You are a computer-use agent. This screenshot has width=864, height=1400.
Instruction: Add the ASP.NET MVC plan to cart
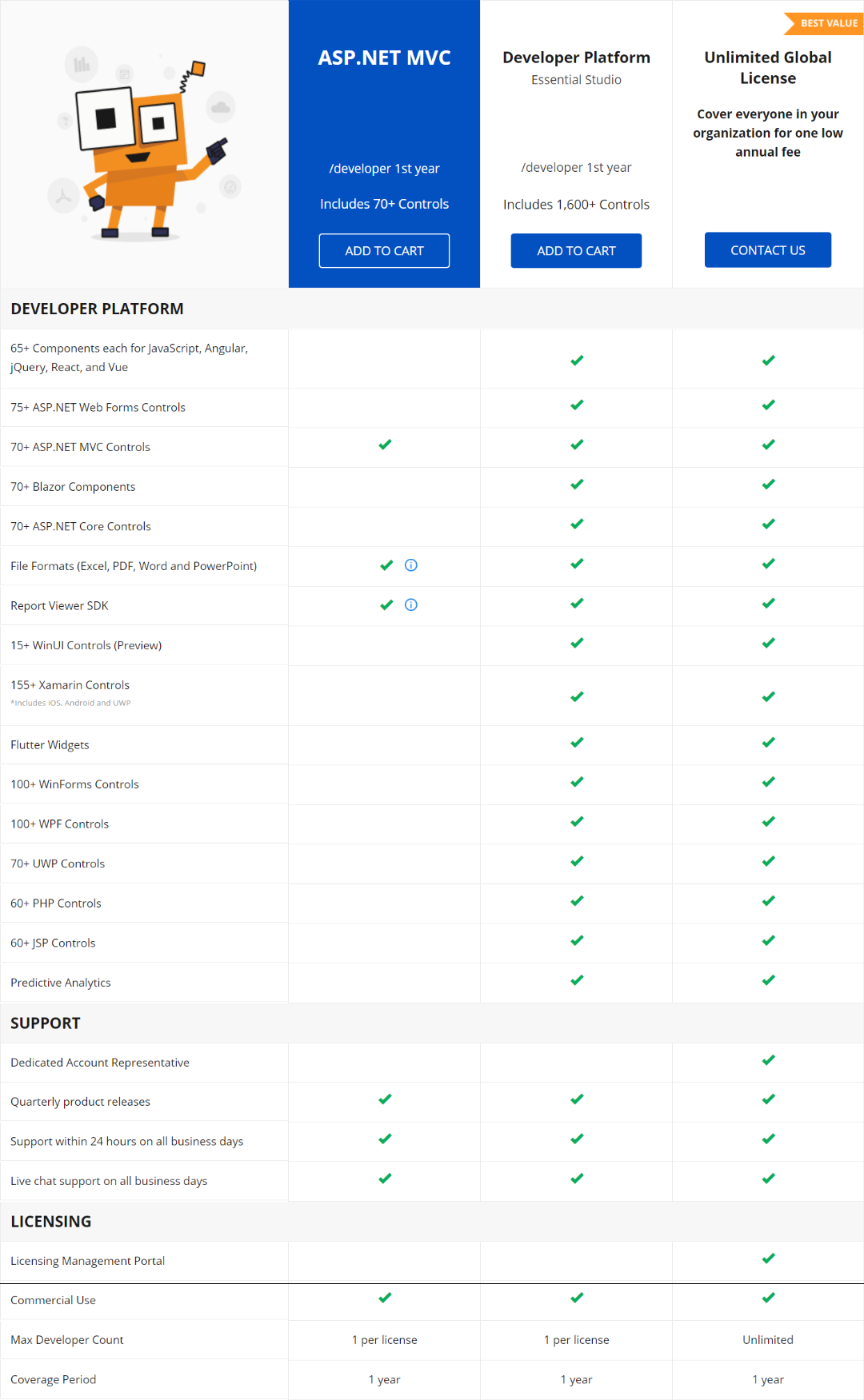(384, 251)
